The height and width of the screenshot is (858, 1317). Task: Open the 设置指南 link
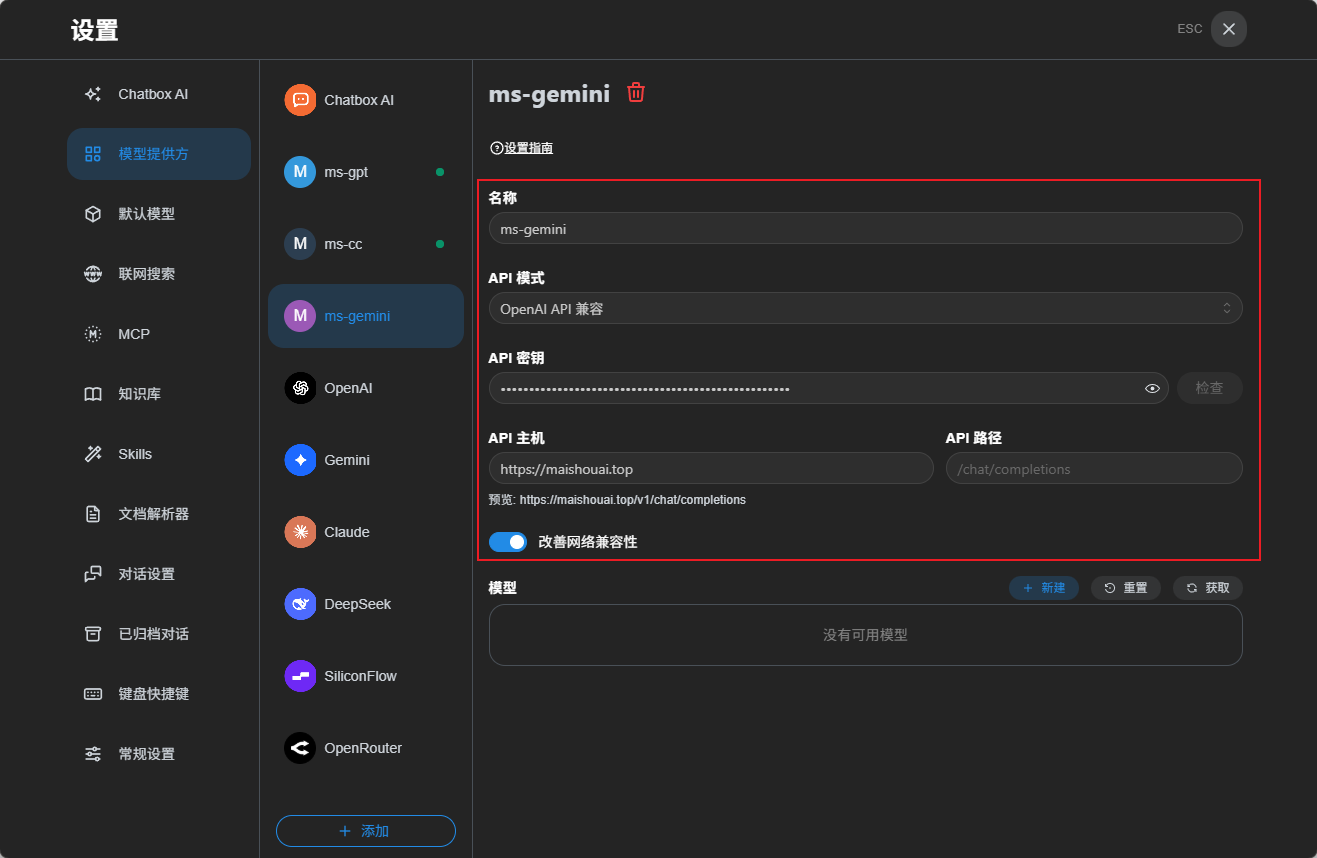tap(528, 148)
